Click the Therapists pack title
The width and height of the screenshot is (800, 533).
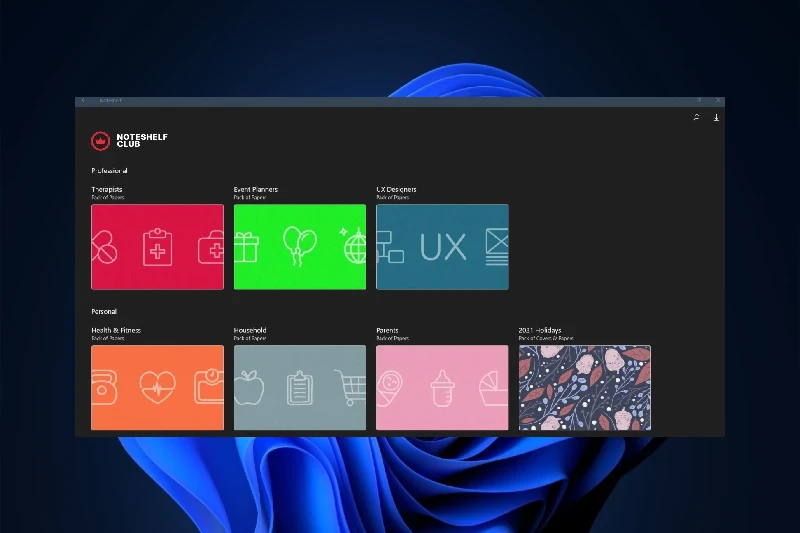coord(108,189)
